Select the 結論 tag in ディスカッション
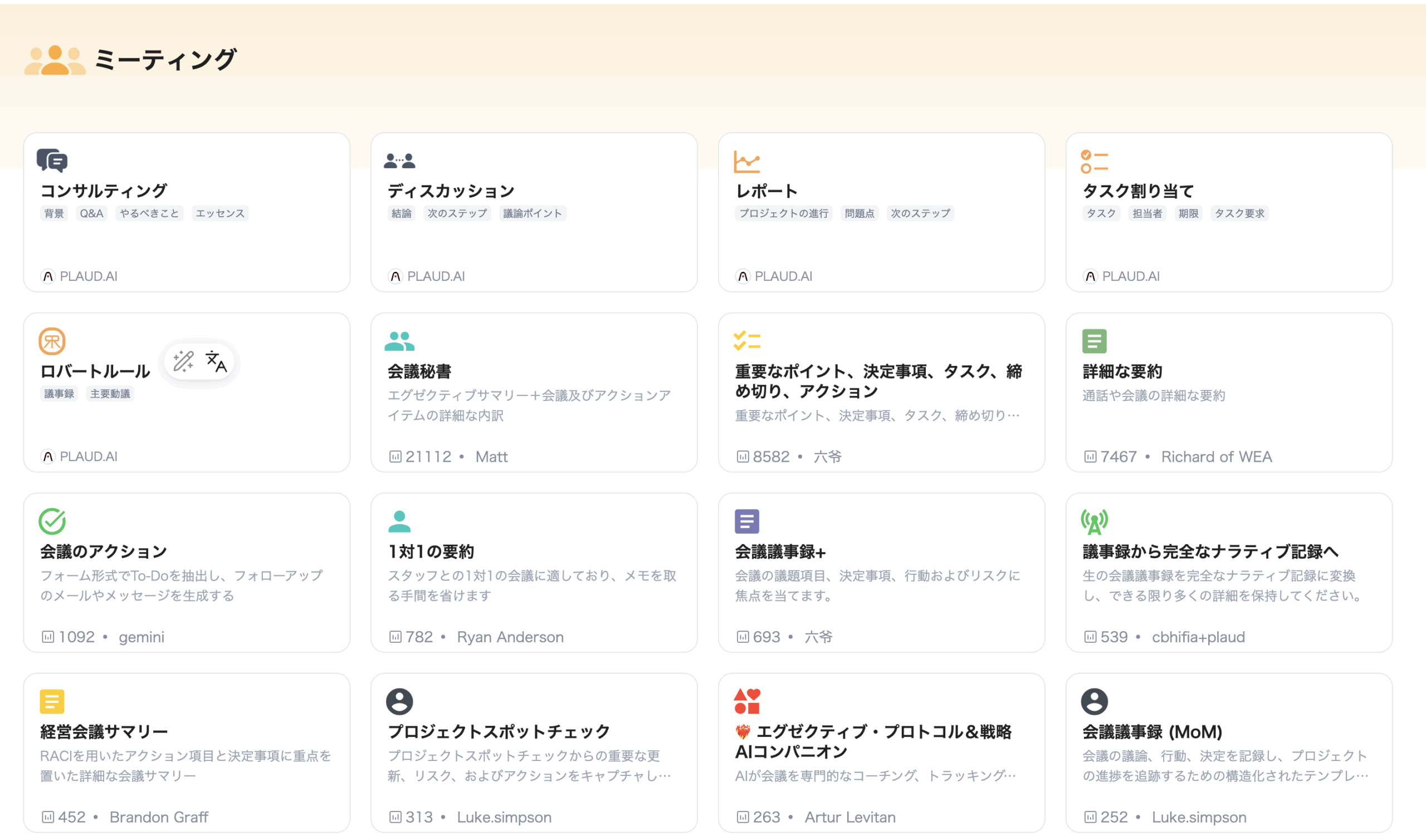This screenshot has height=840, width=1426. pos(401,213)
